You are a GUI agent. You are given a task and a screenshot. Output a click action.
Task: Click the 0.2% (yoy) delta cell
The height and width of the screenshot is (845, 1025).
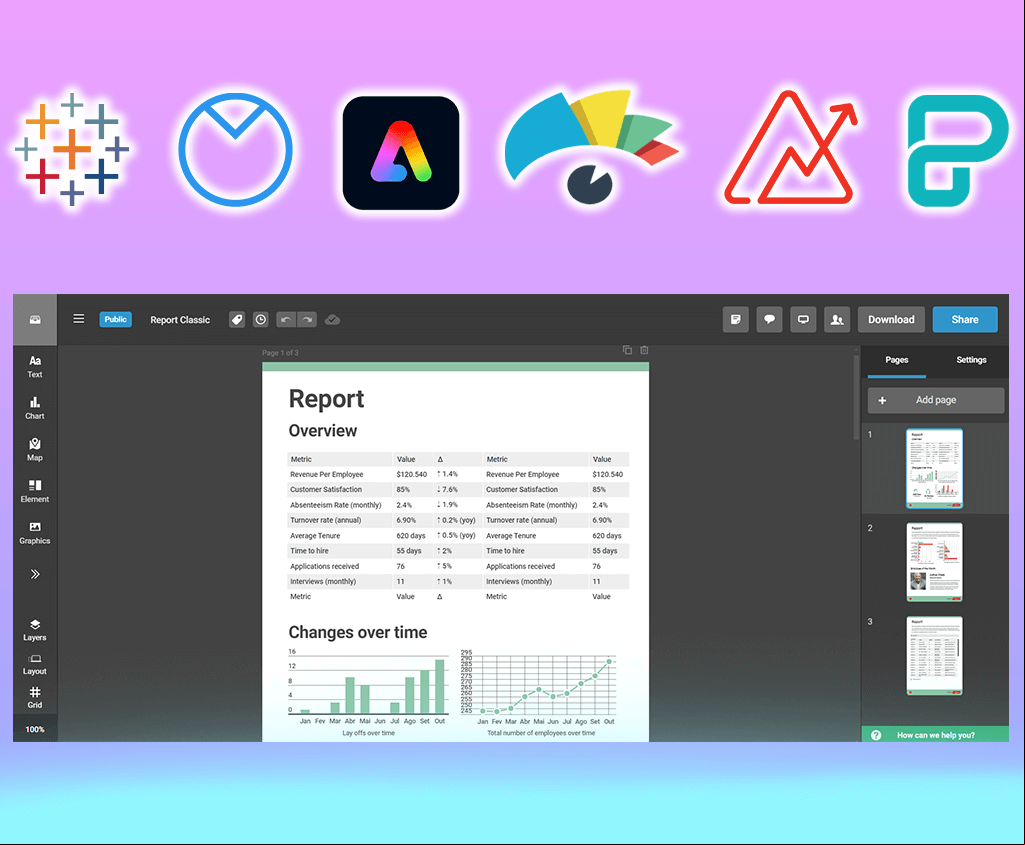pos(456,520)
